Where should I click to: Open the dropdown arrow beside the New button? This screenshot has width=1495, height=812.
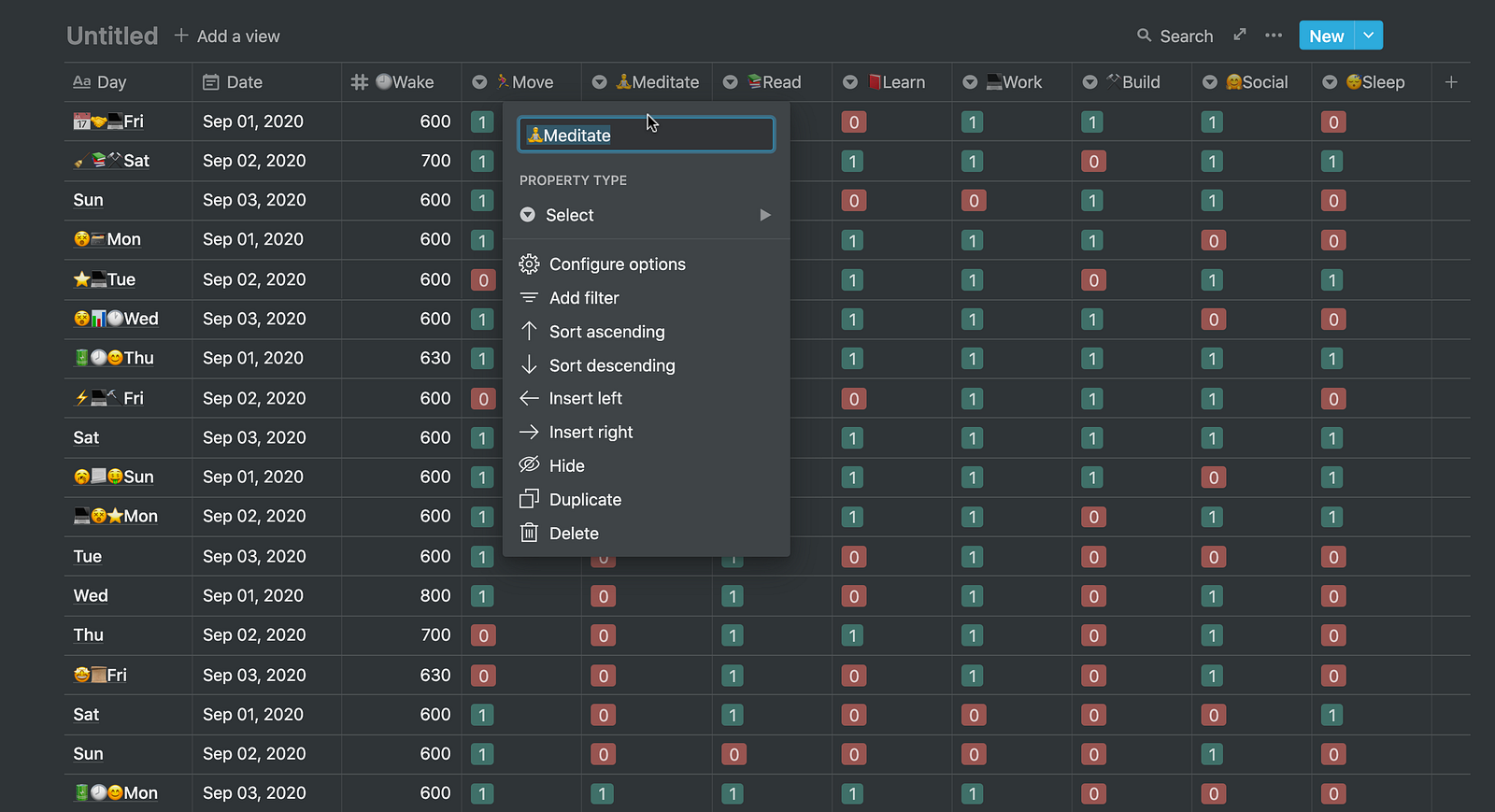1368,36
